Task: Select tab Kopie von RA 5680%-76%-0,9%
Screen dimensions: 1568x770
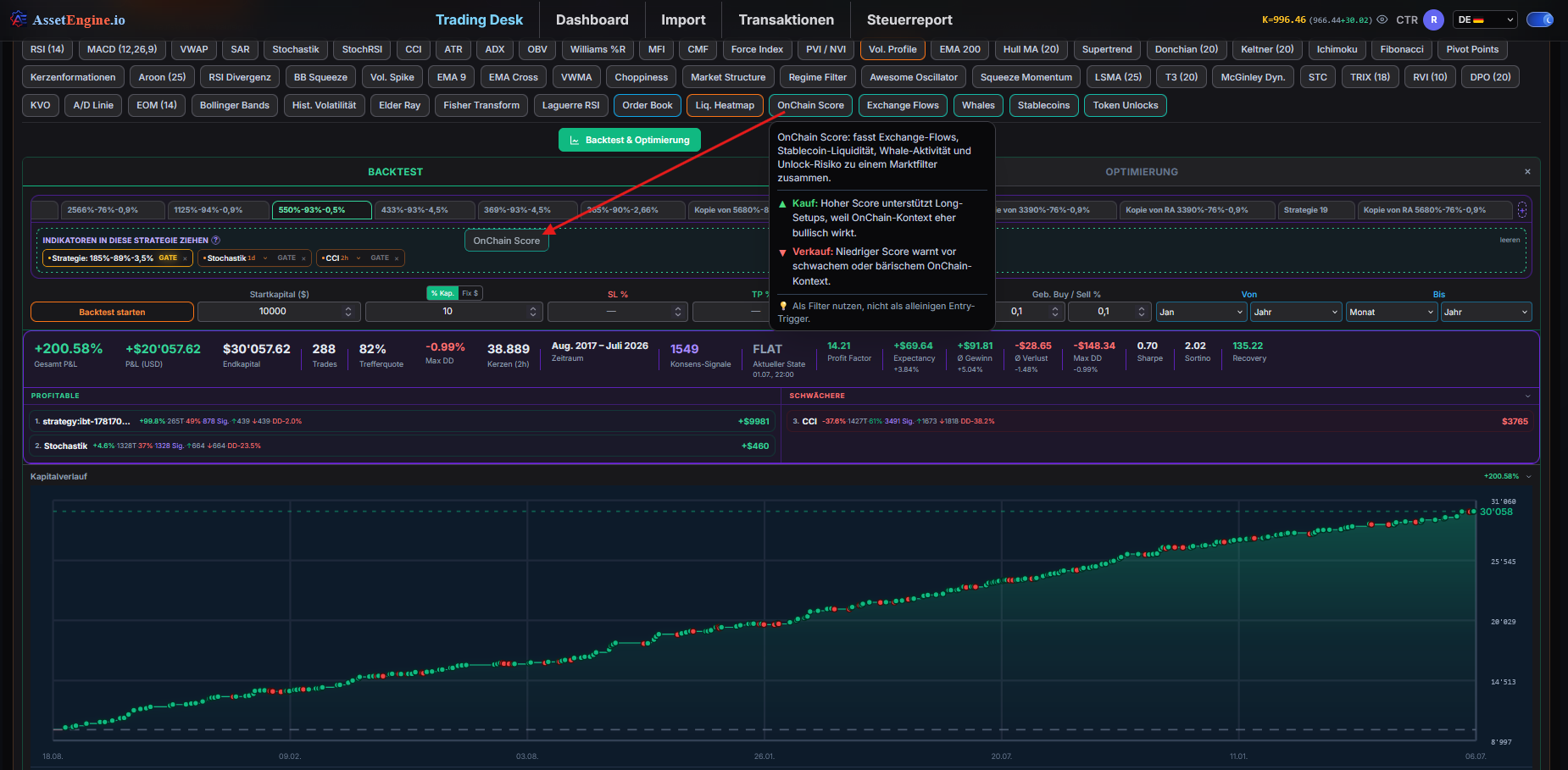Action: point(1435,210)
